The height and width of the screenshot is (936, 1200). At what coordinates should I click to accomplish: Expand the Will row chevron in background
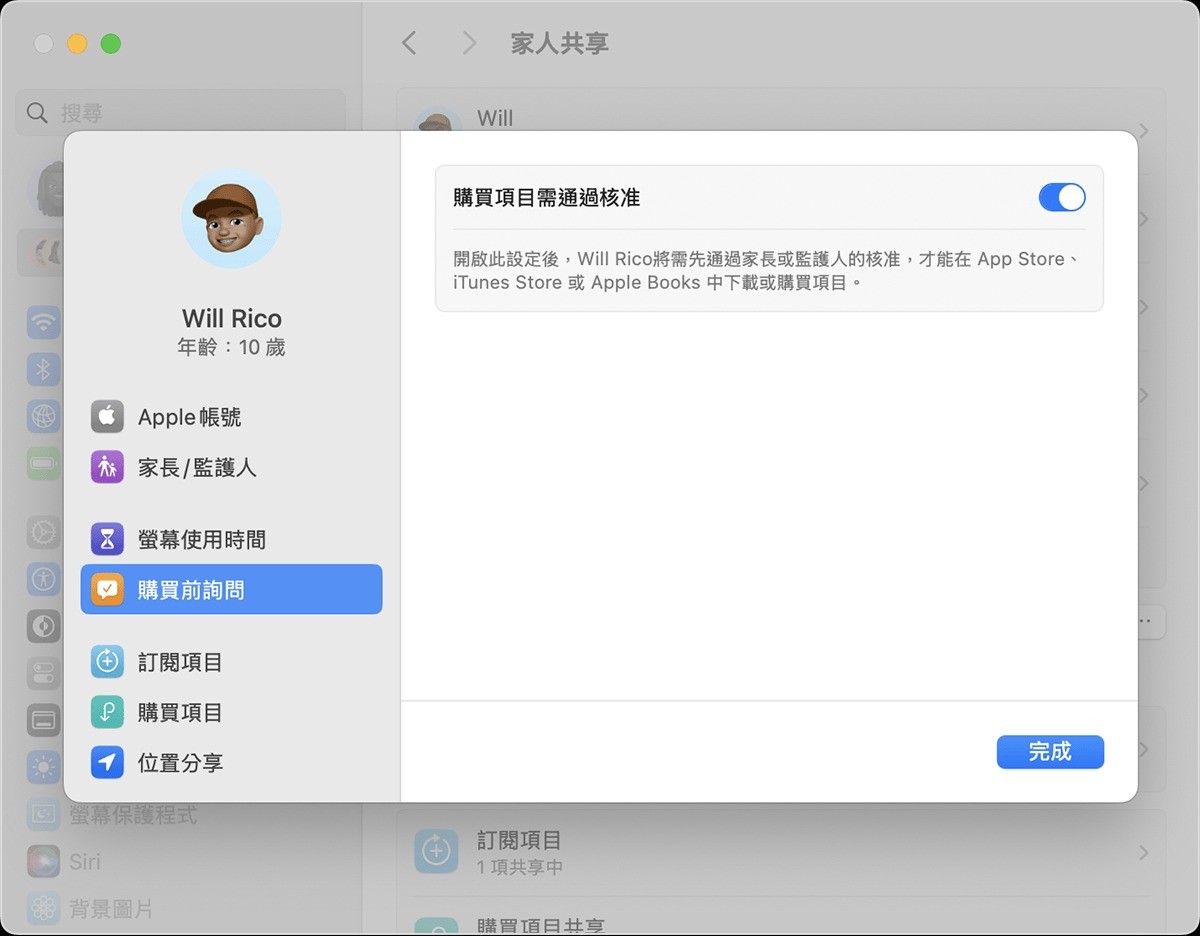[x=1143, y=130]
